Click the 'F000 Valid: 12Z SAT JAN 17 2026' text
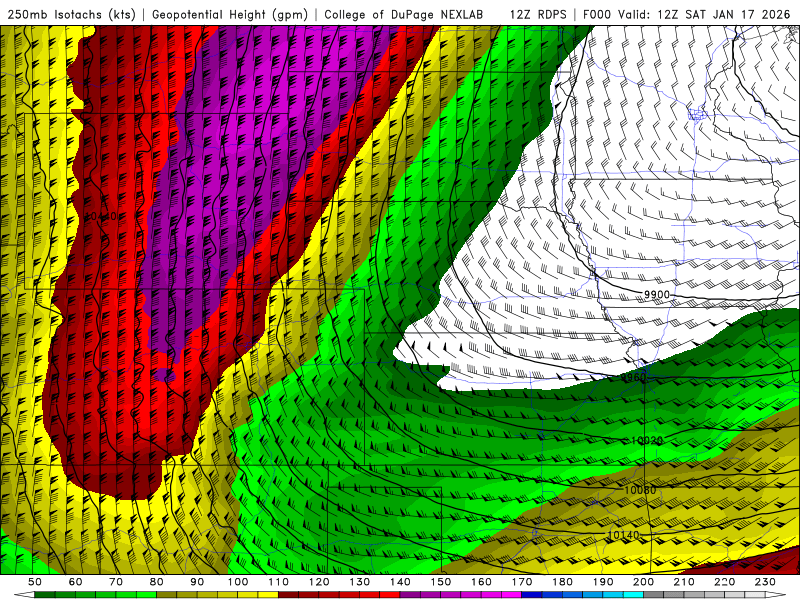This screenshot has height=600, width=800. point(686,14)
